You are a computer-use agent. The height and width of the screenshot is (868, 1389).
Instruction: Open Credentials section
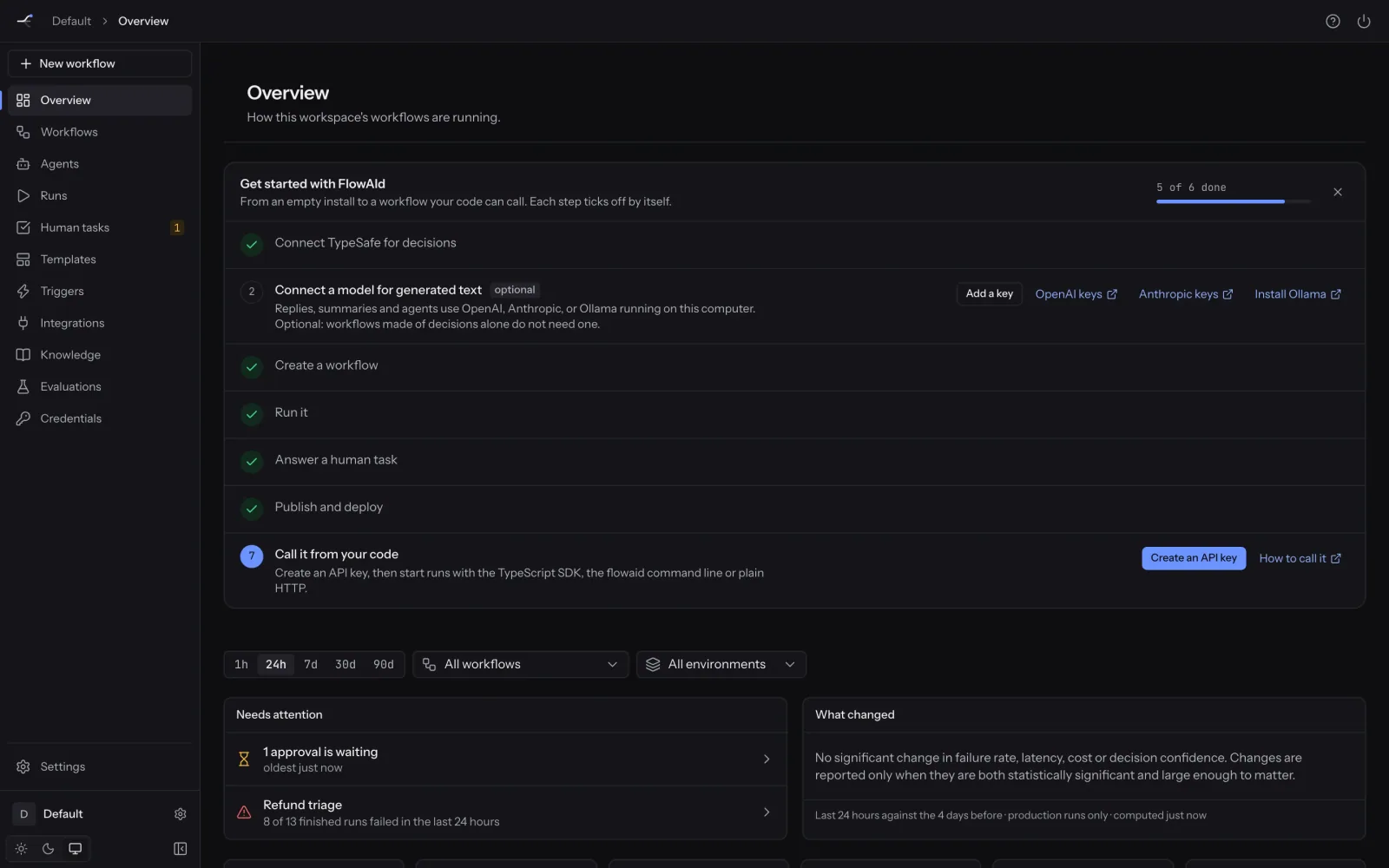[100, 418]
